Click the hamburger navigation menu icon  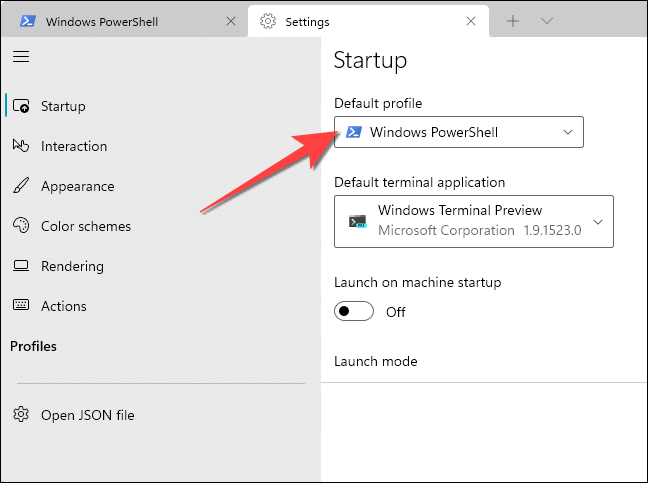21,57
